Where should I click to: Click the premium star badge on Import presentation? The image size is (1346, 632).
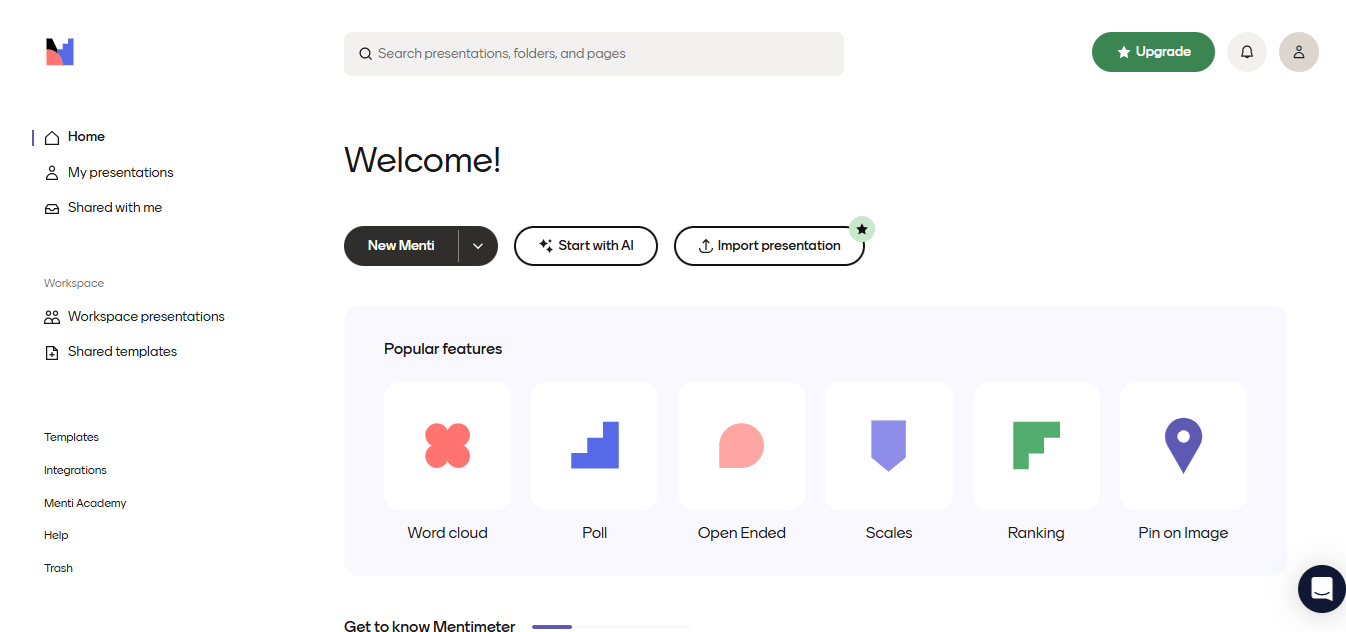point(862,228)
